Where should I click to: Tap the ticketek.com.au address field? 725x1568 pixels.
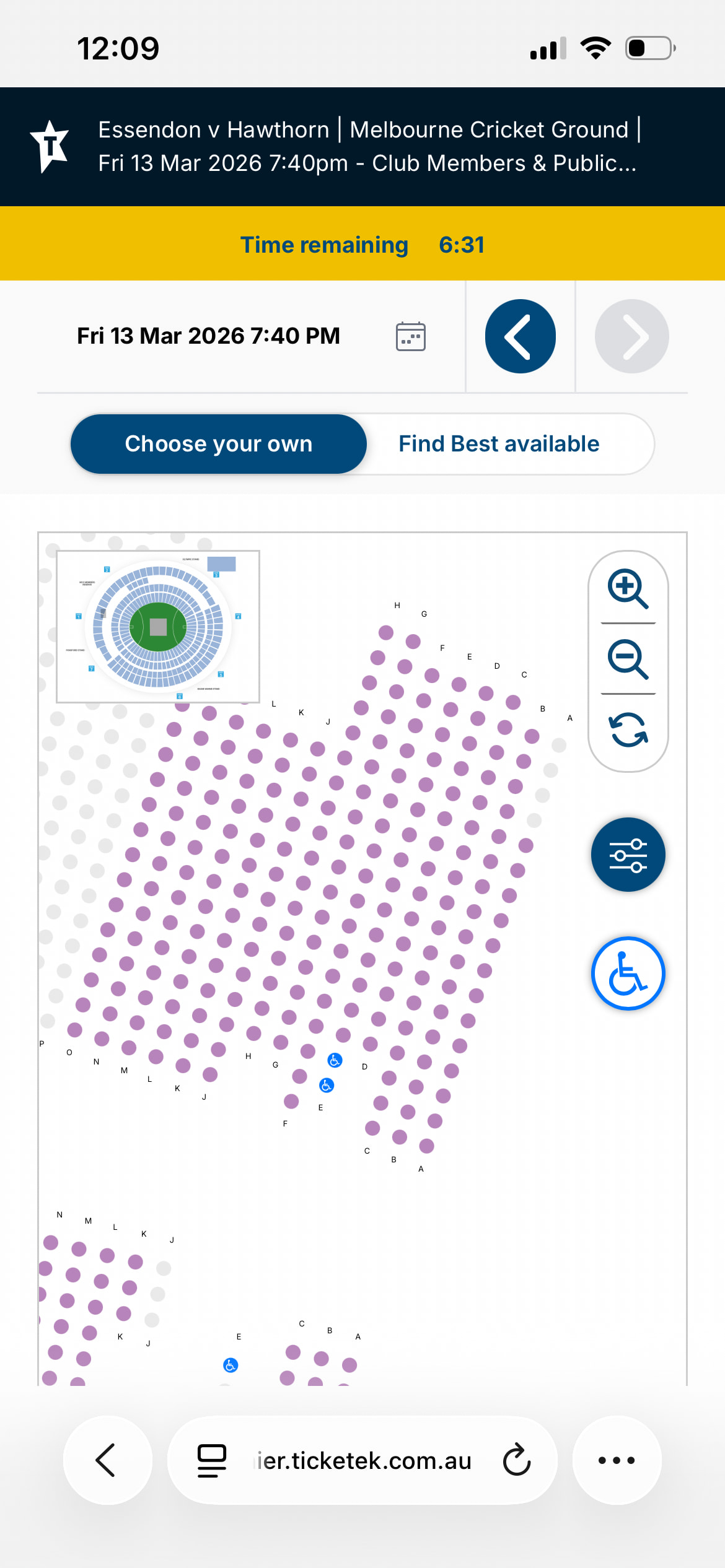[364, 1460]
